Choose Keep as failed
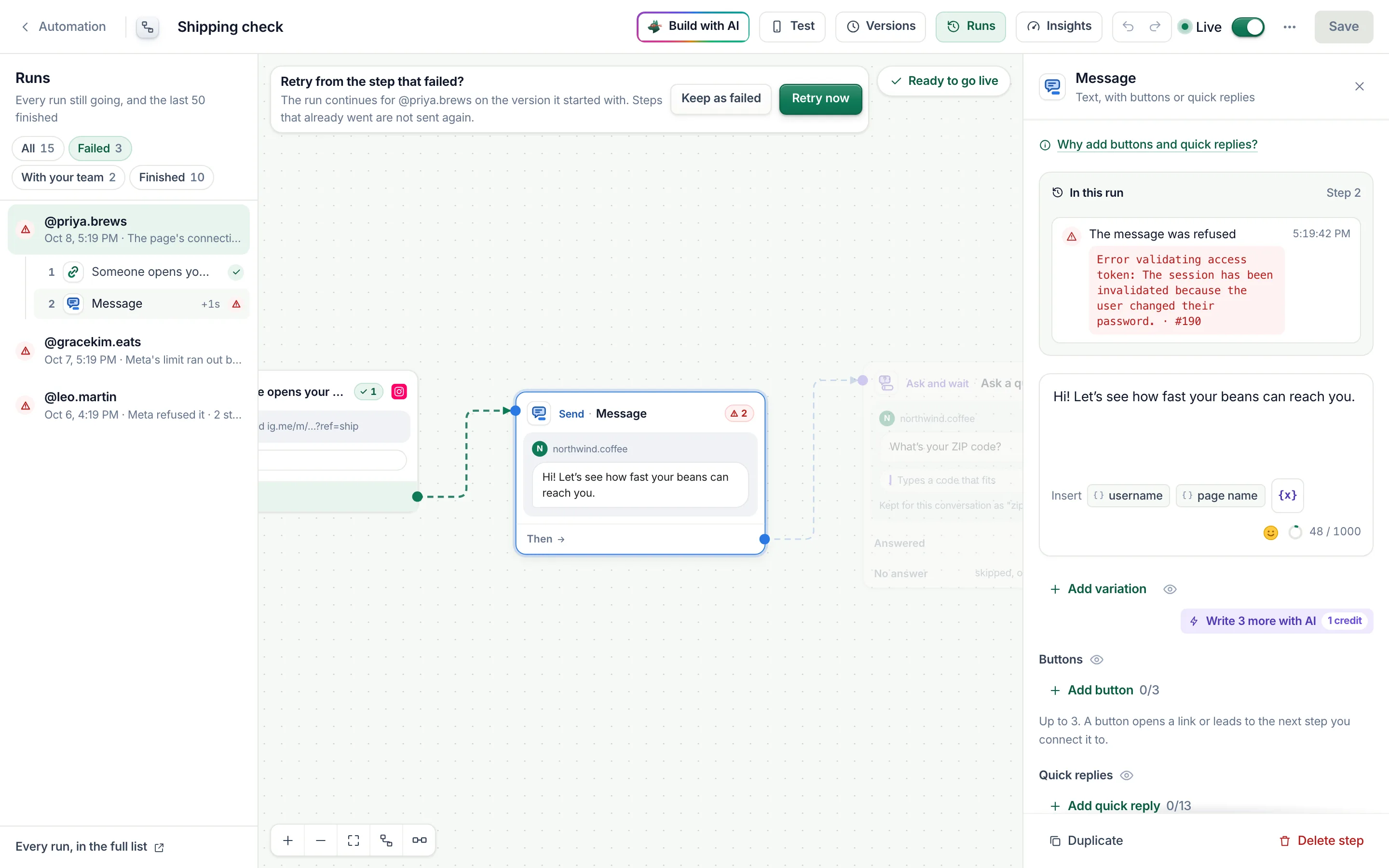 [x=721, y=99]
